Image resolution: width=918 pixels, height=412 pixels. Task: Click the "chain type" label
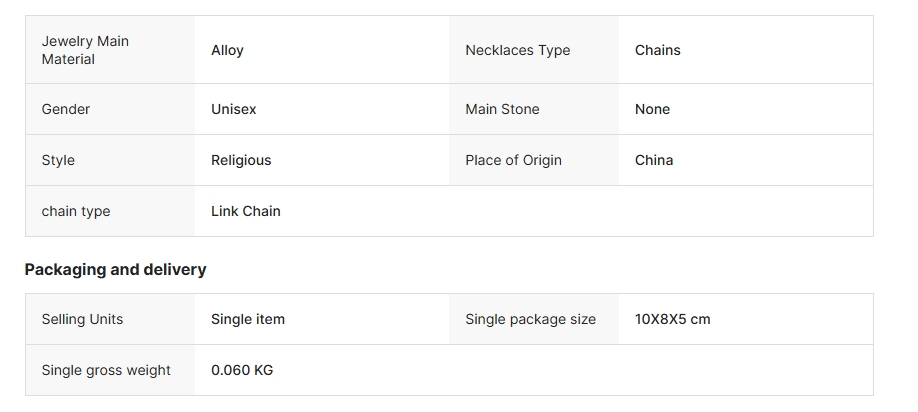coord(76,211)
